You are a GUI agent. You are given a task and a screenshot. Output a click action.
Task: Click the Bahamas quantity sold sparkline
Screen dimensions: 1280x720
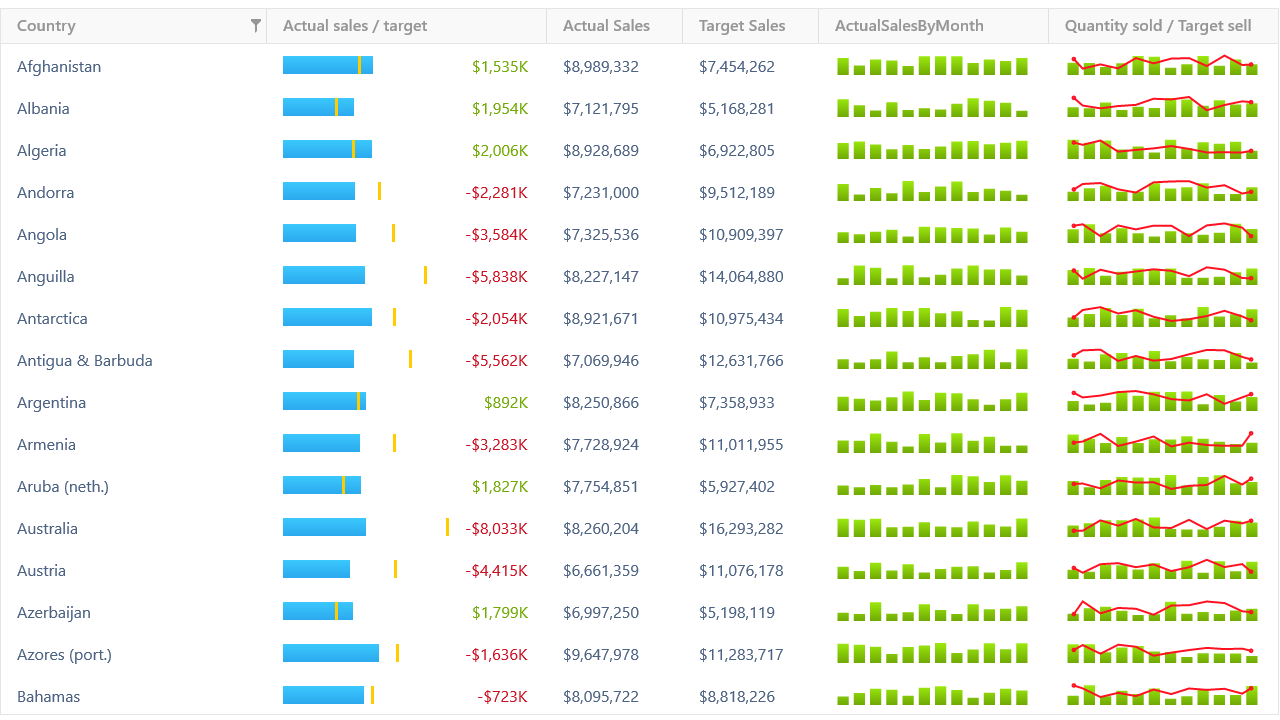click(x=1162, y=695)
